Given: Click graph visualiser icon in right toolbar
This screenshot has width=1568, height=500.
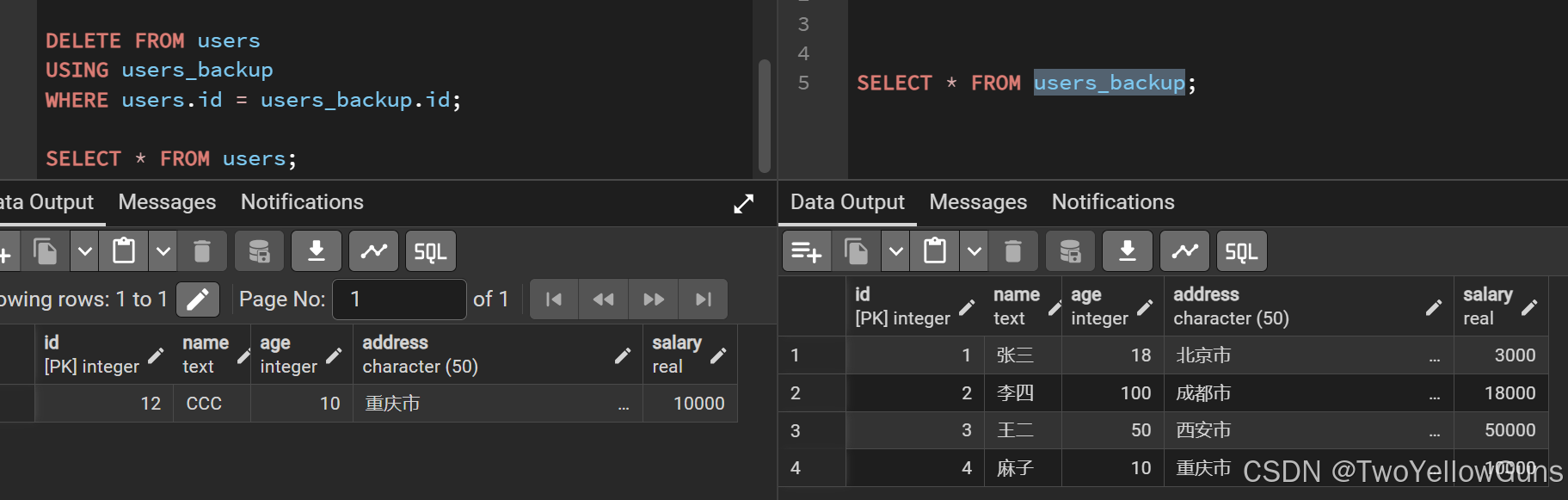Looking at the screenshot, I should tap(1184, 251).
